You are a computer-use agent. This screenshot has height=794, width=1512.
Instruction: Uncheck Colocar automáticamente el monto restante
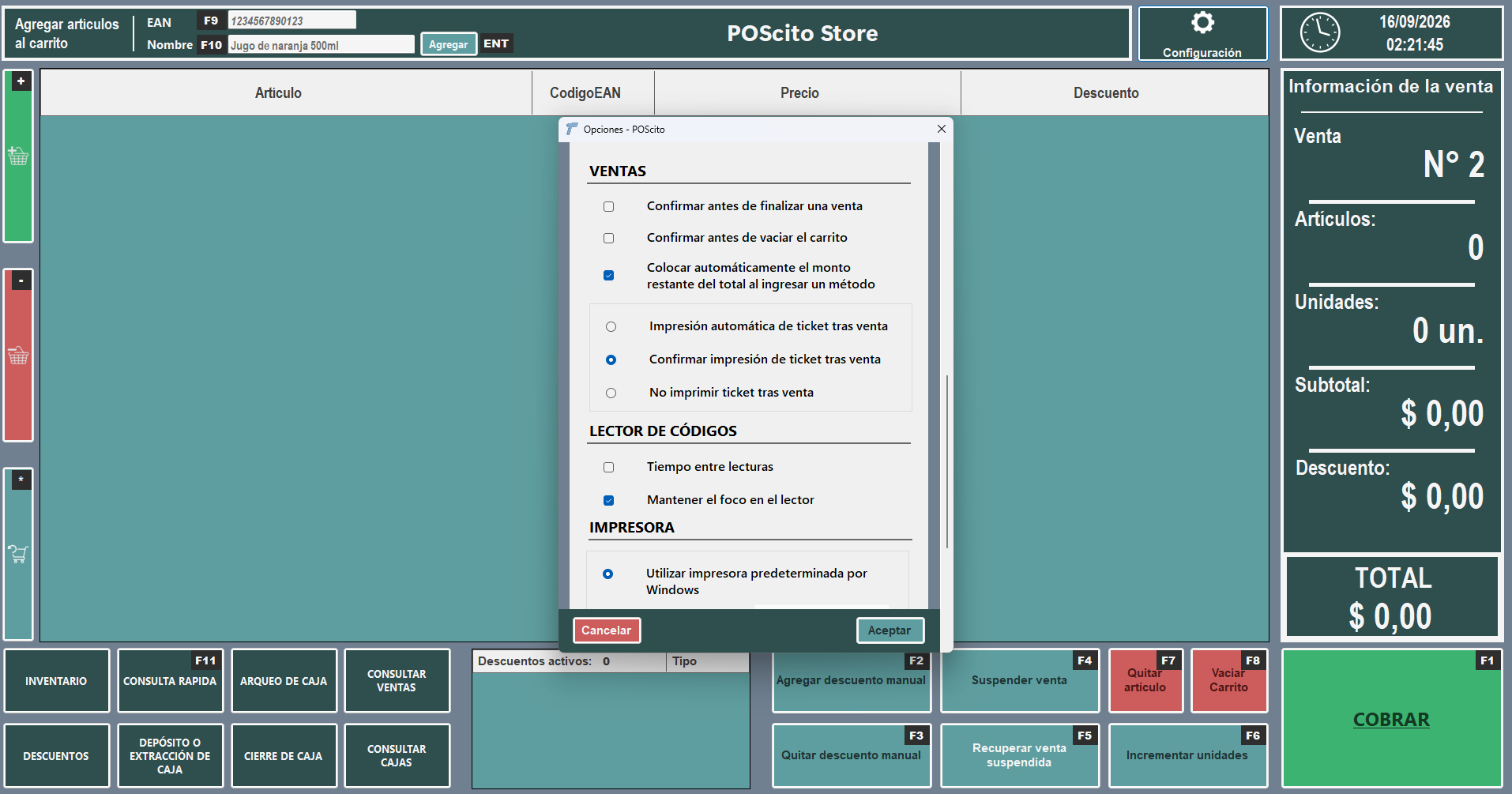608,276
